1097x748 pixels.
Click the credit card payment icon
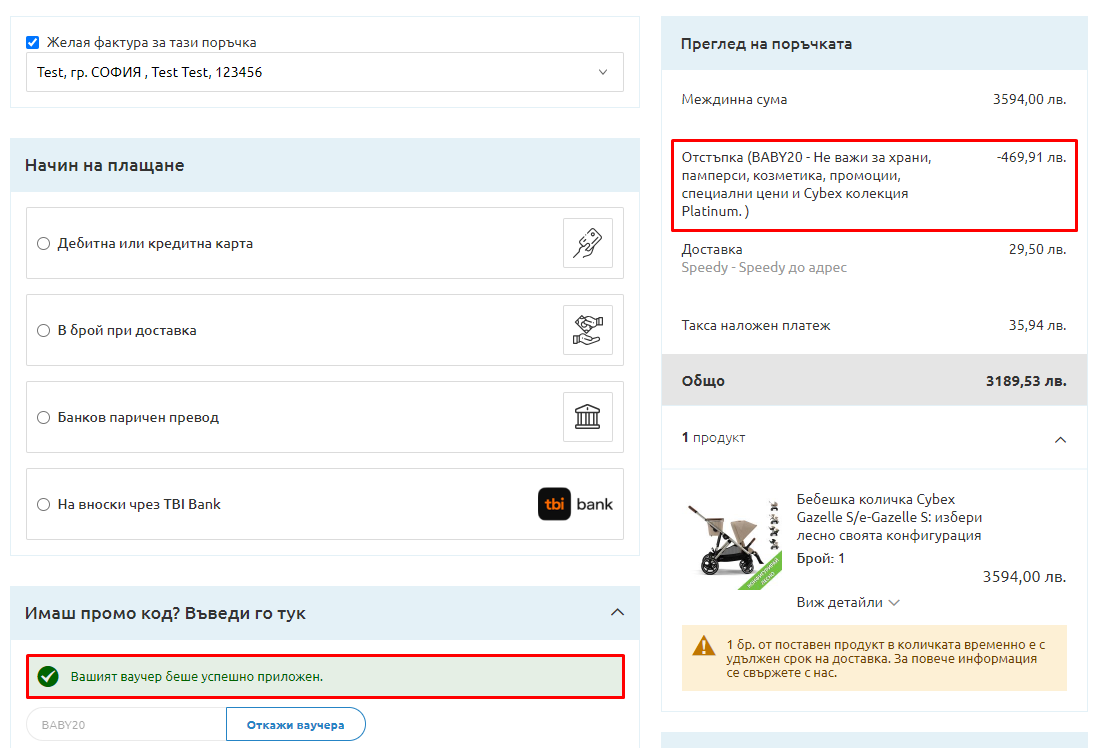coord(587,243)
